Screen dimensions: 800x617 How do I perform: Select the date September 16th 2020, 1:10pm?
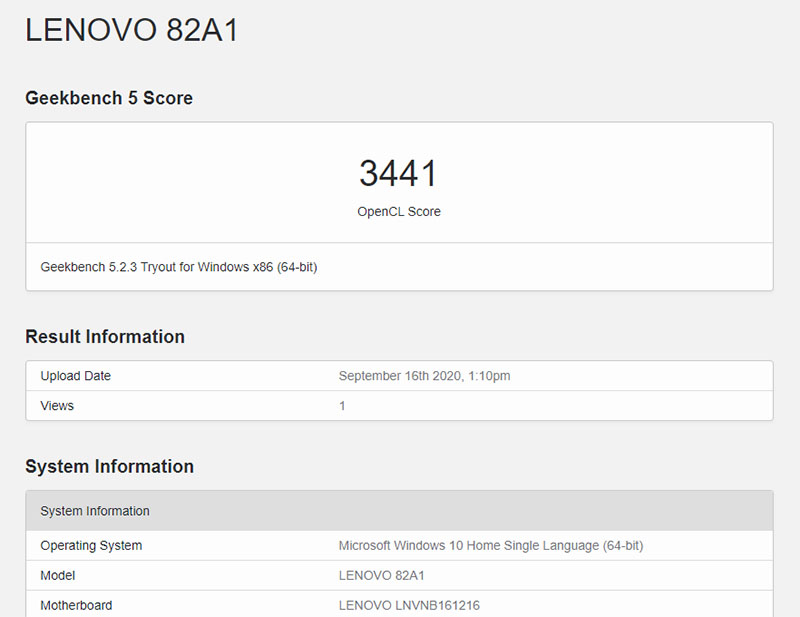coord(424,376)
